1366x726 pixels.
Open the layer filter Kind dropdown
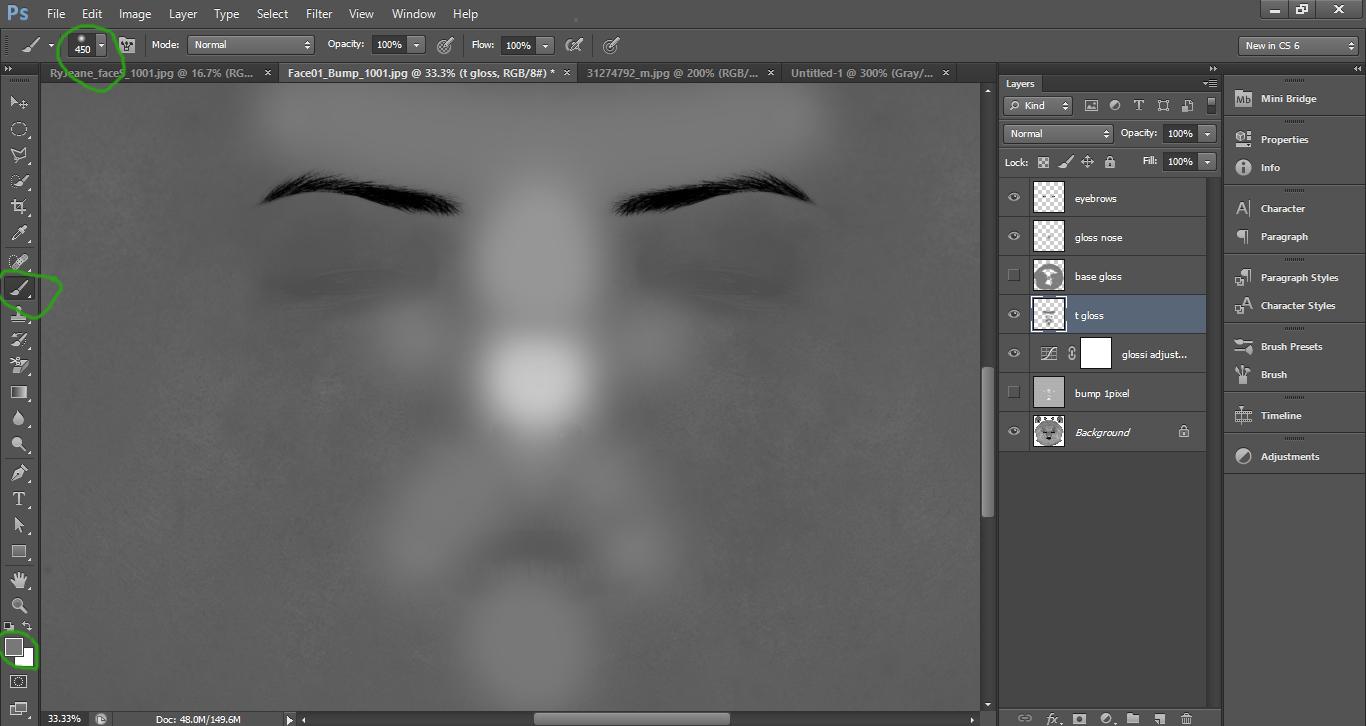pos(1038,105)
